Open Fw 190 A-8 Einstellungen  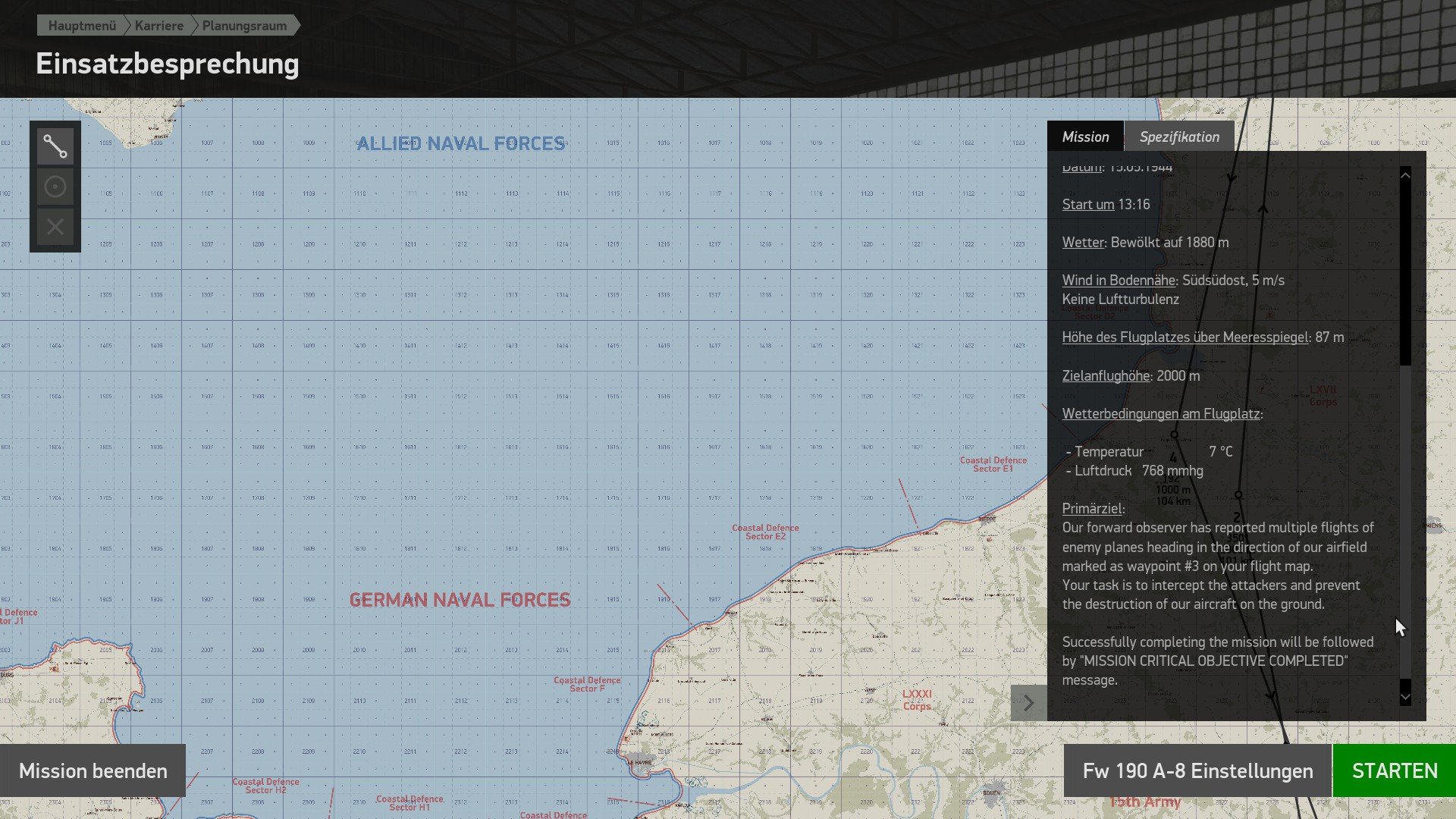click(1197, 770)
